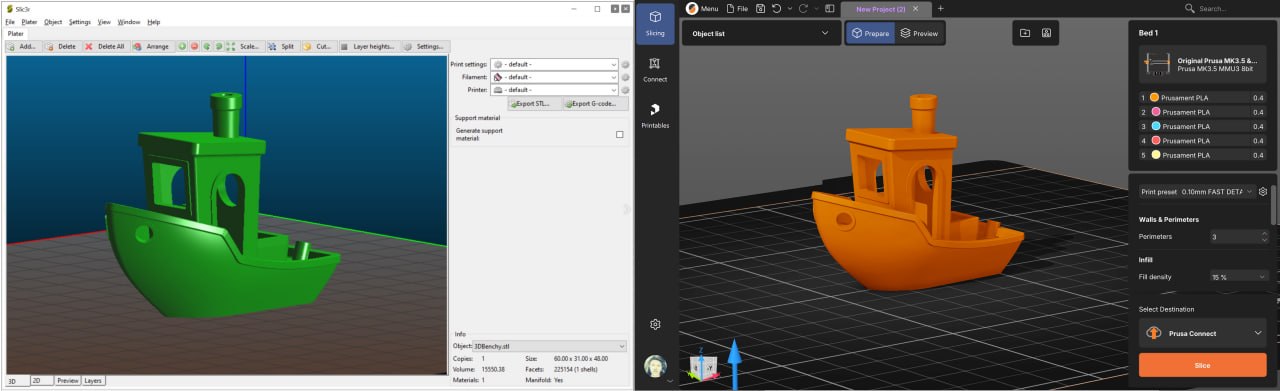This screenshot has height=391, width=1280.
Task: Click the gear icon beside Print preset
Action: click(1263, 191)
